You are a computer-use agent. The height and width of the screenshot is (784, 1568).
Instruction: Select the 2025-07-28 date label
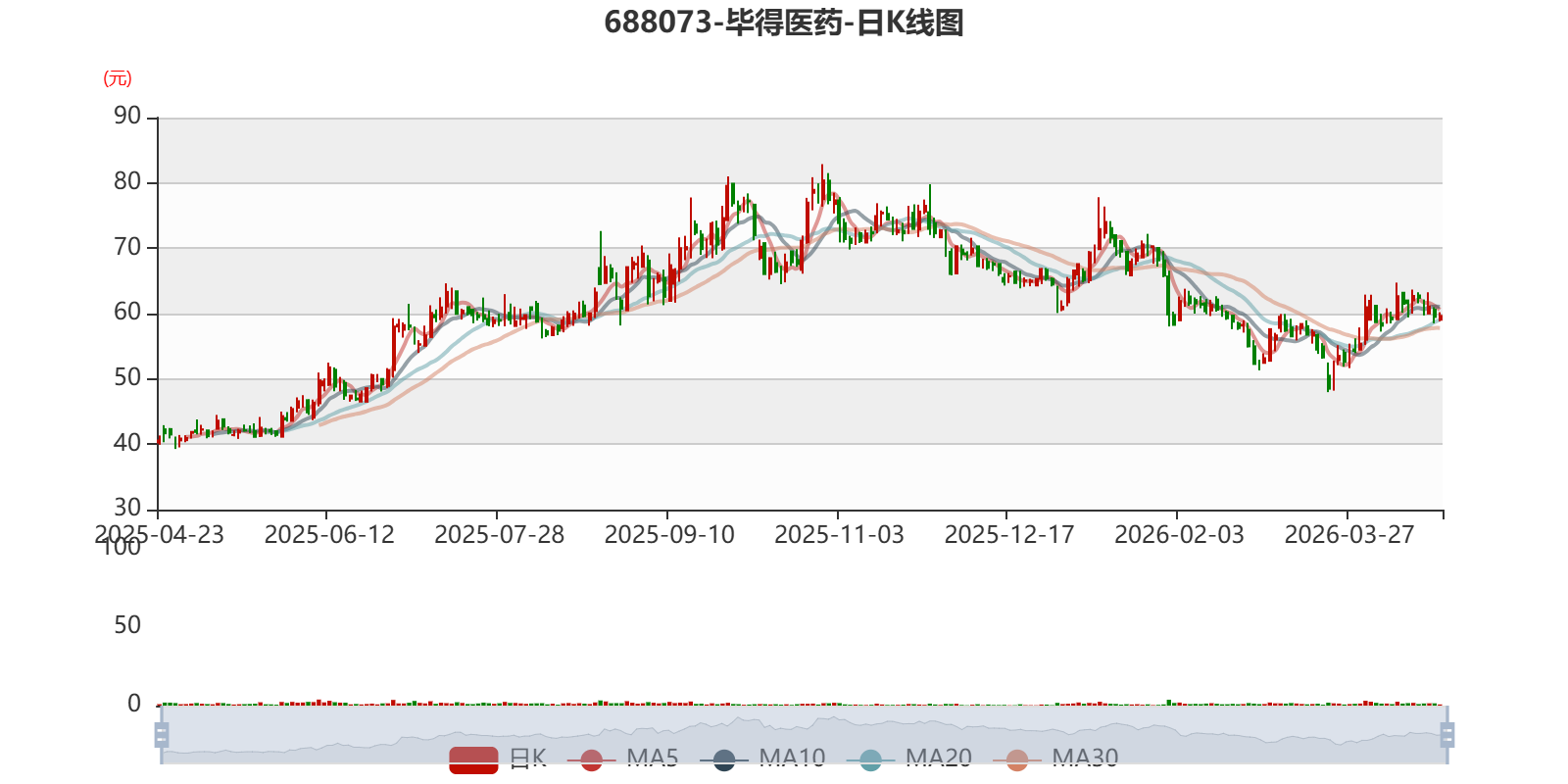coord(500,535)
